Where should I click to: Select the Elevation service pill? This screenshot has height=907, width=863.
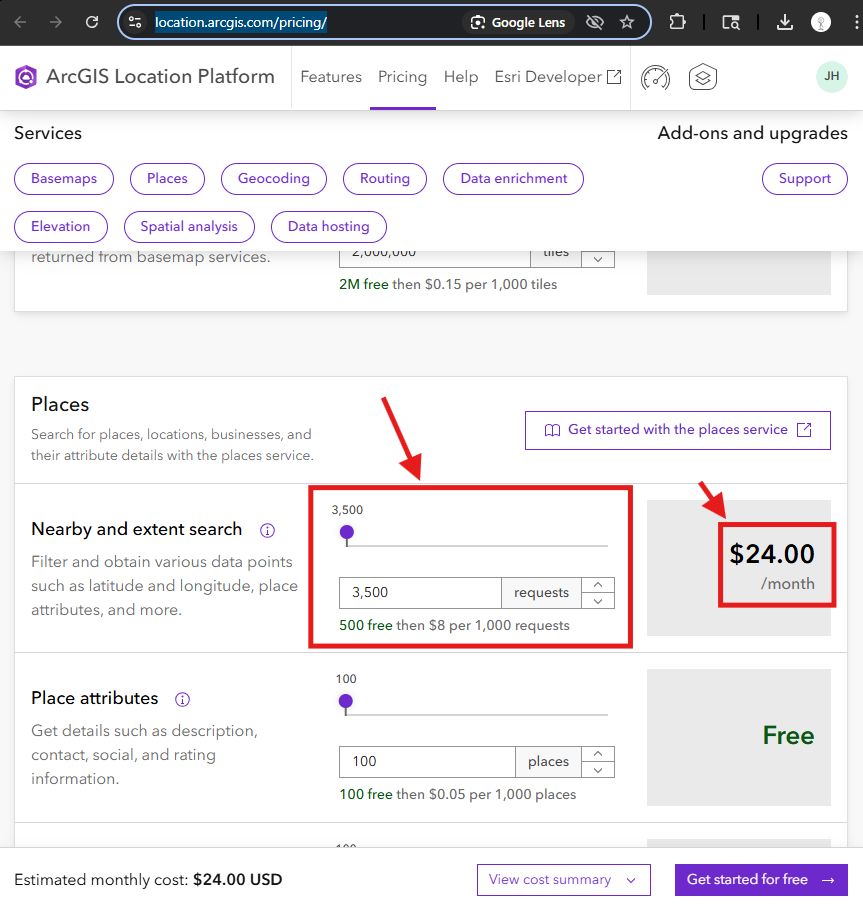click(x=61, y=227)
